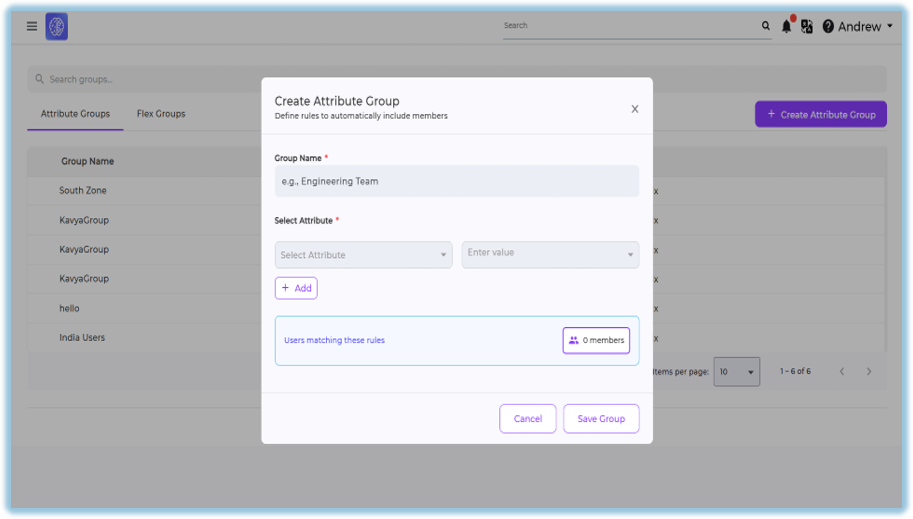Expand the Enter value dropdown
Screen dimensions: 913x519
coord(550,255)
